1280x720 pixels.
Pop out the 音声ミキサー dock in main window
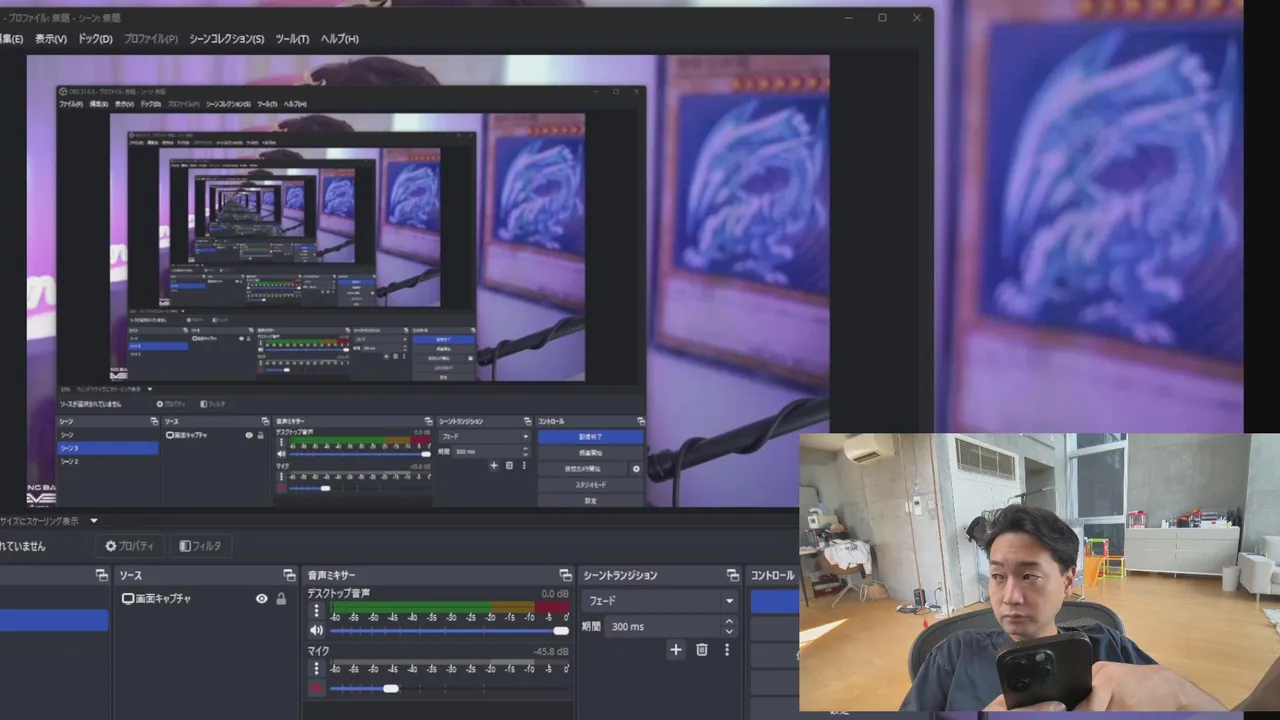(565, 575)
